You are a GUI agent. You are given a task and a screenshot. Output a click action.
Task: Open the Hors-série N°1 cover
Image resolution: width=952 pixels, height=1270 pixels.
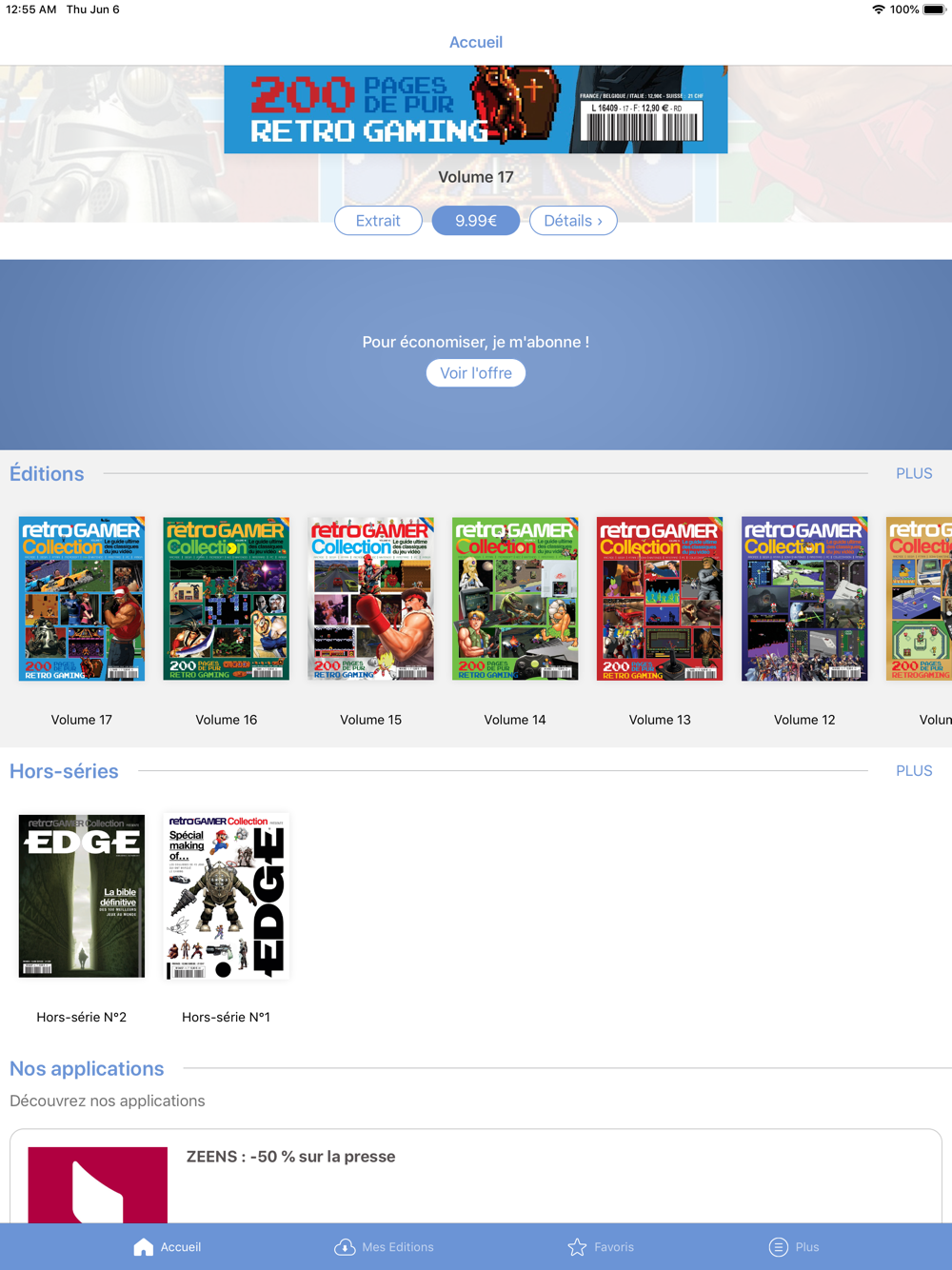pos(227,896)
